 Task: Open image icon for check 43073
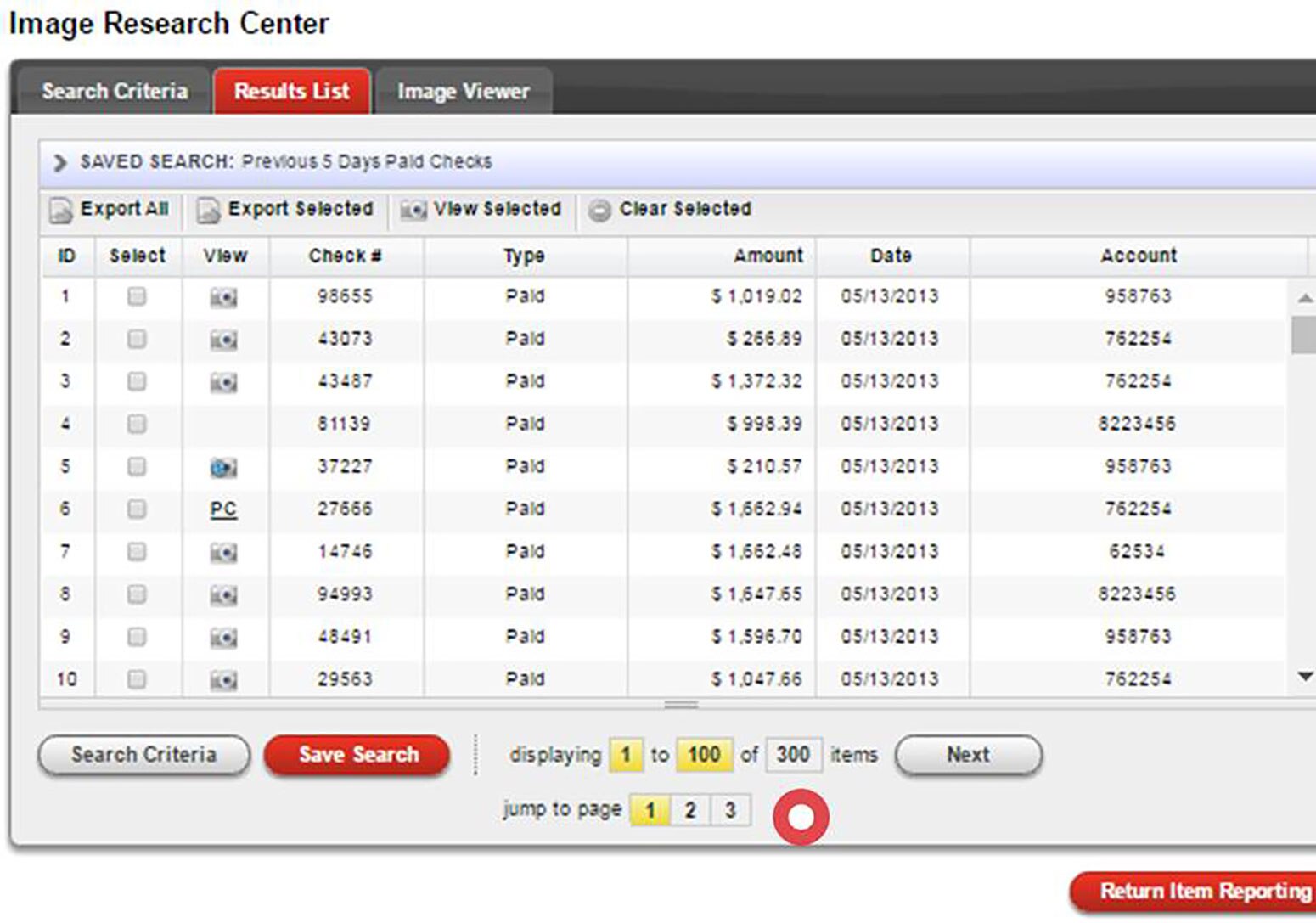pyautogui.click(x=223, y=340)
